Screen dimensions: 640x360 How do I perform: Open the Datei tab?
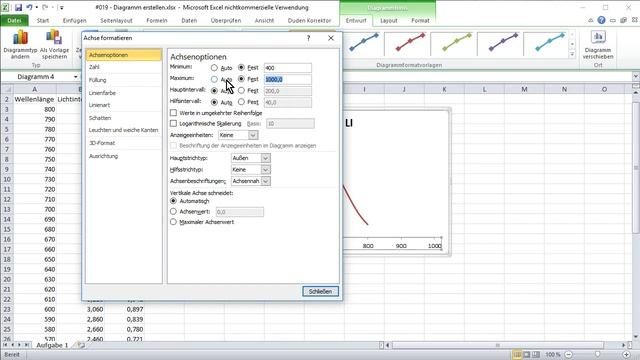click(14, 20)
